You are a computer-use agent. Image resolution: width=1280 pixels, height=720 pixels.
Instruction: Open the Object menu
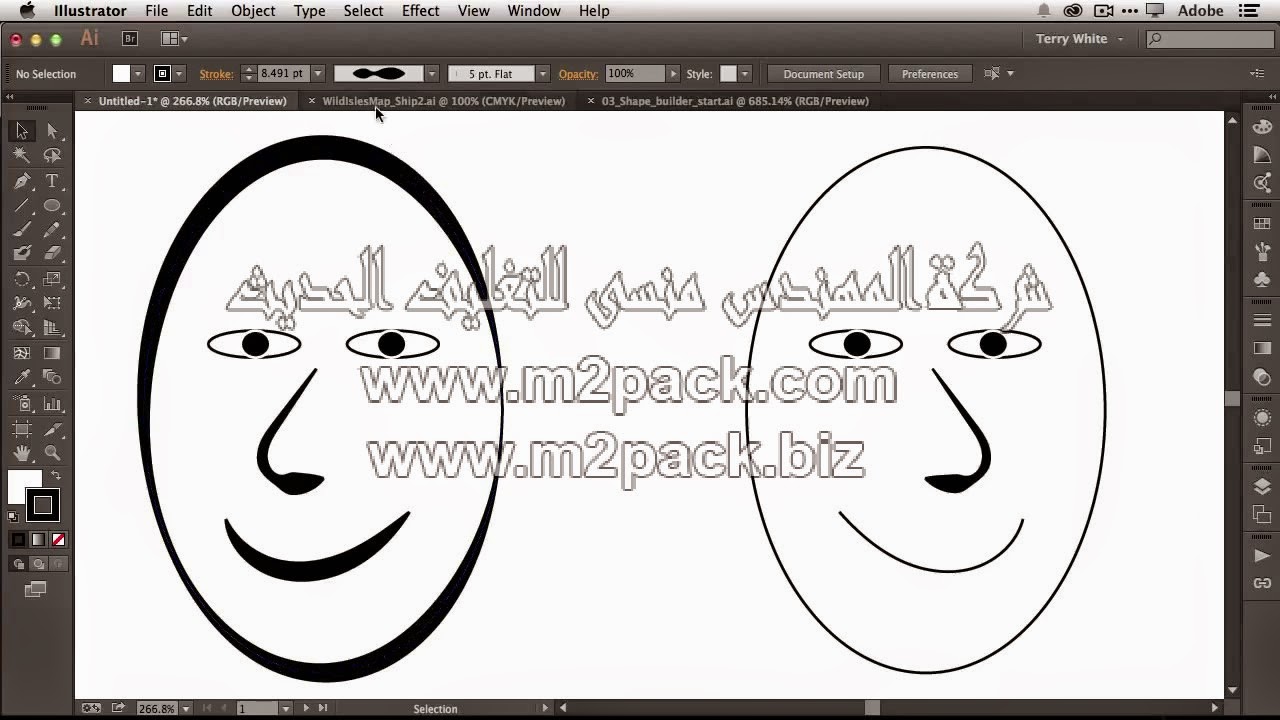click(253, 10)
